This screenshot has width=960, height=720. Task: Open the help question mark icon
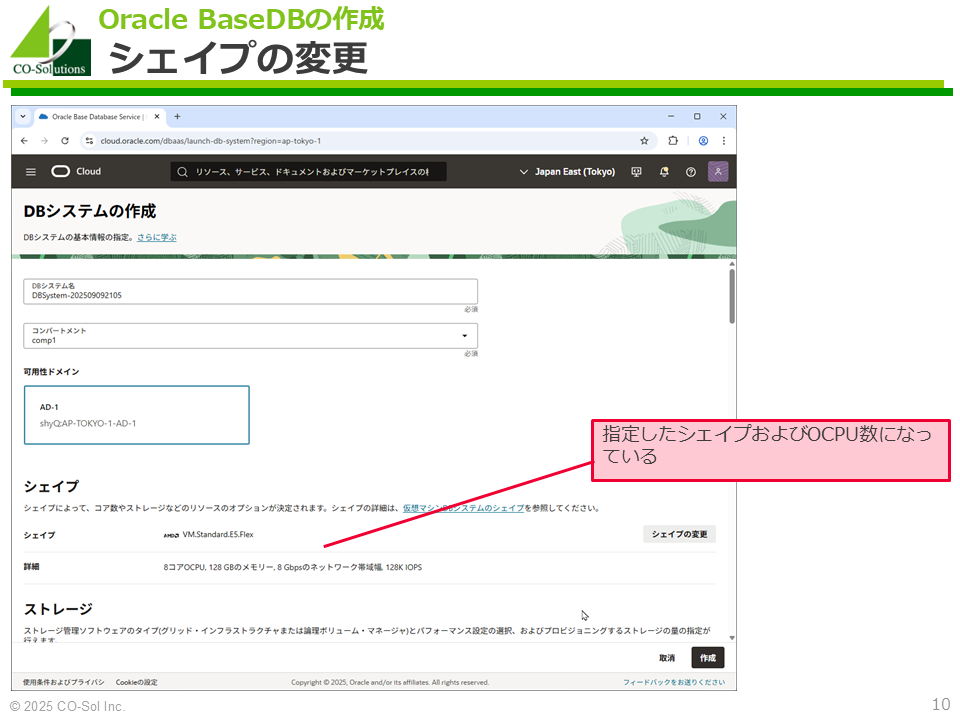point(691,172)
